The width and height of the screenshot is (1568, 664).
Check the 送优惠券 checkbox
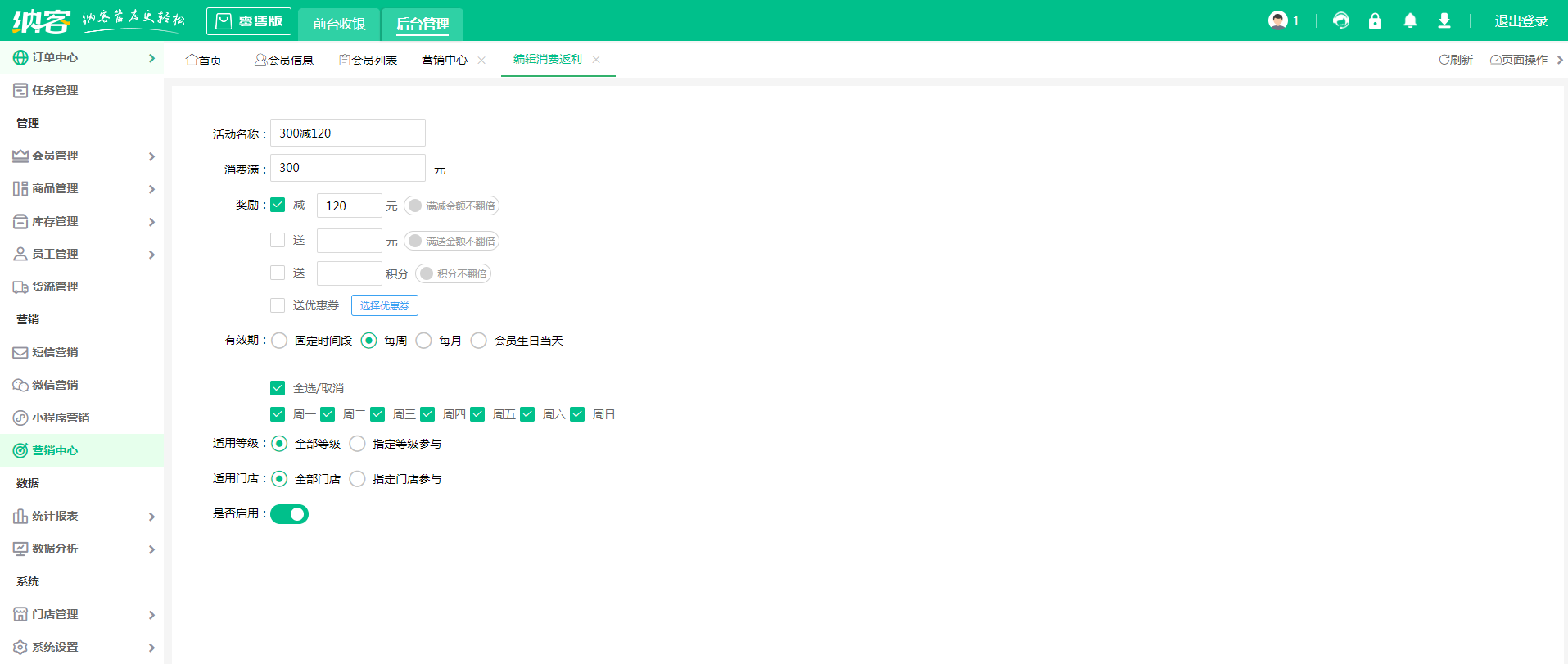coord(278,305)
